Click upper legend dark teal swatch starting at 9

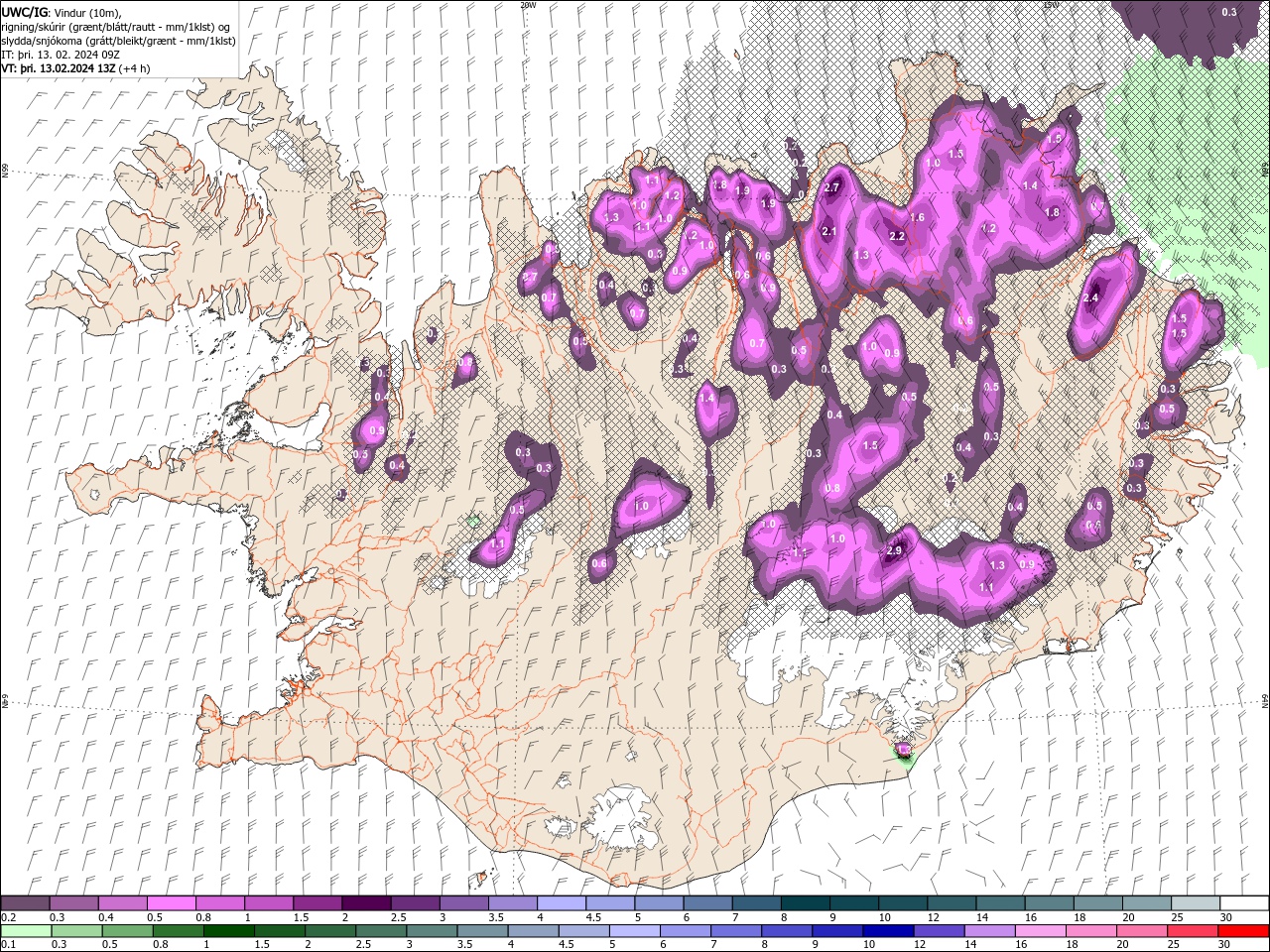tap(853, 903)
